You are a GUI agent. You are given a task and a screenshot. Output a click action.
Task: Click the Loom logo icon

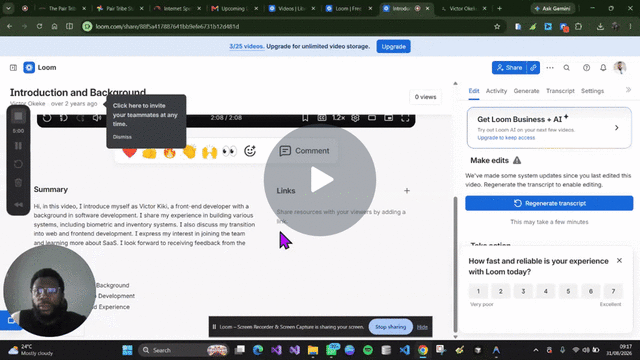pyautogui.click(x=29, y=67)
